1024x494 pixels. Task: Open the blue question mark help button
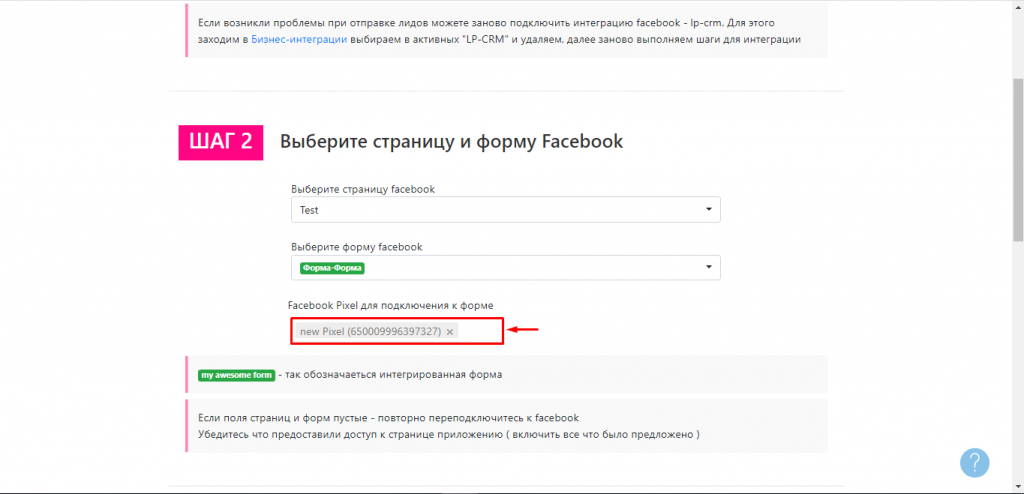(x=974, y=462)
